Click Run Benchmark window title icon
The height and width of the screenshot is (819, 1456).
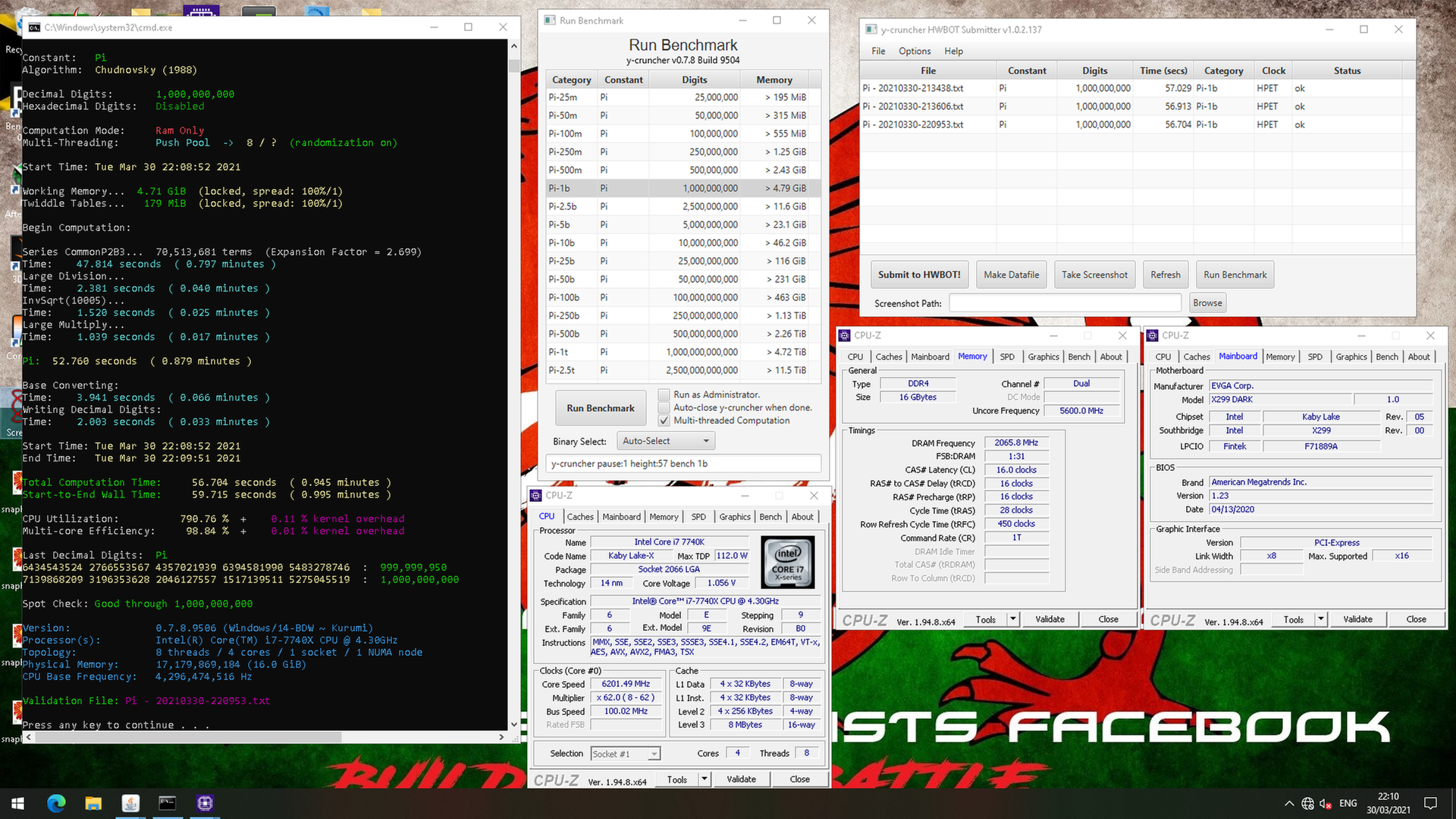click(x=551, y=20)
